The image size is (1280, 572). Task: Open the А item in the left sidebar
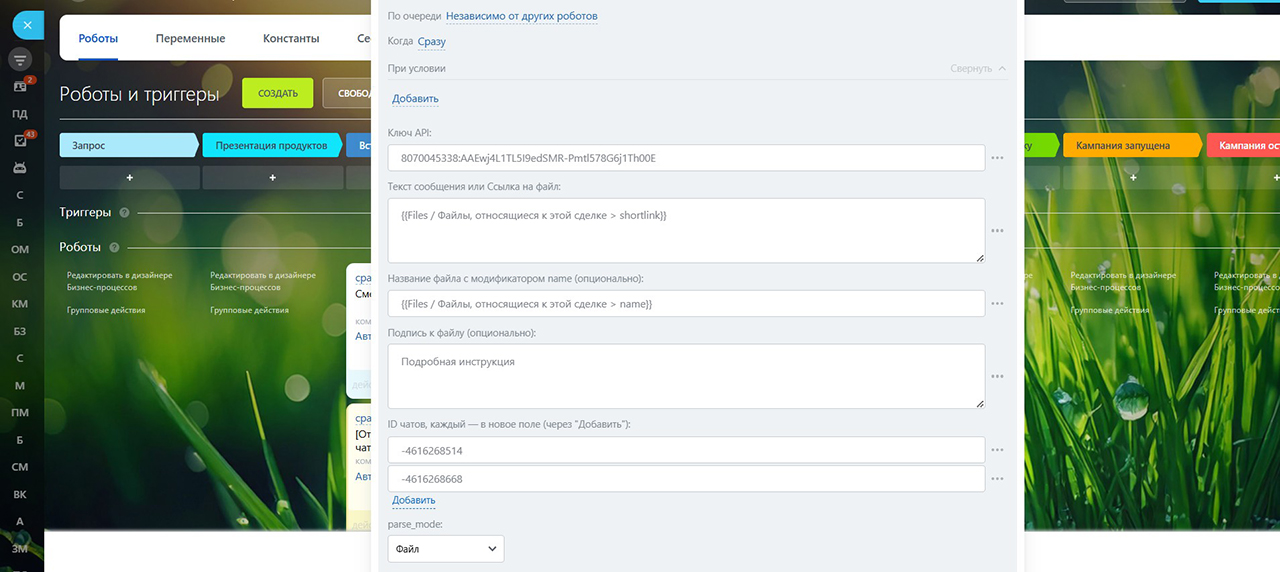[x=19, y=522]
